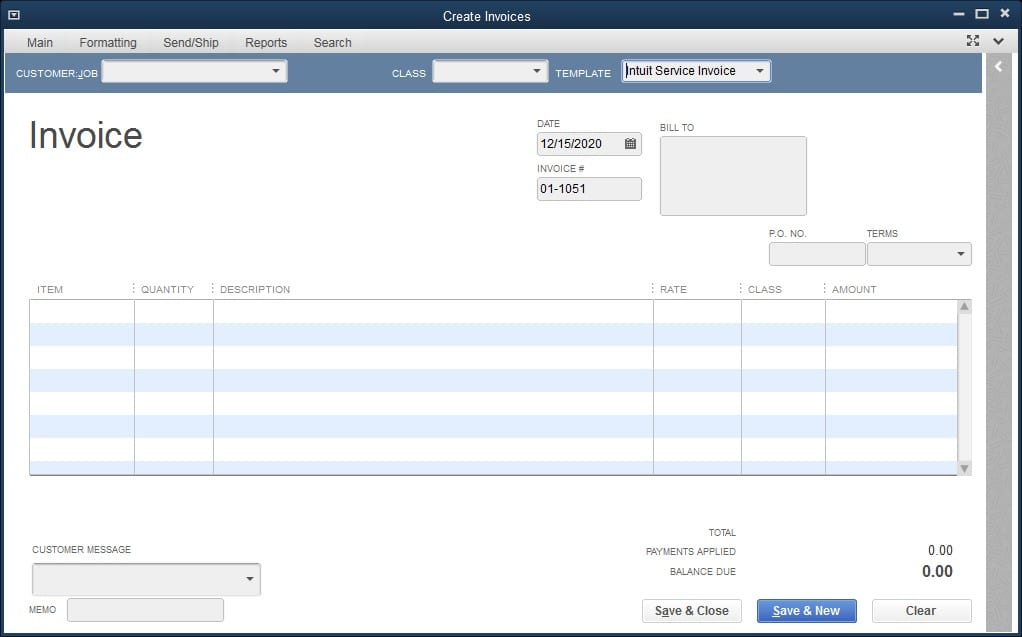1022x637 pixels.
Task: Open the window system menu icon
Action: point(14,15)
